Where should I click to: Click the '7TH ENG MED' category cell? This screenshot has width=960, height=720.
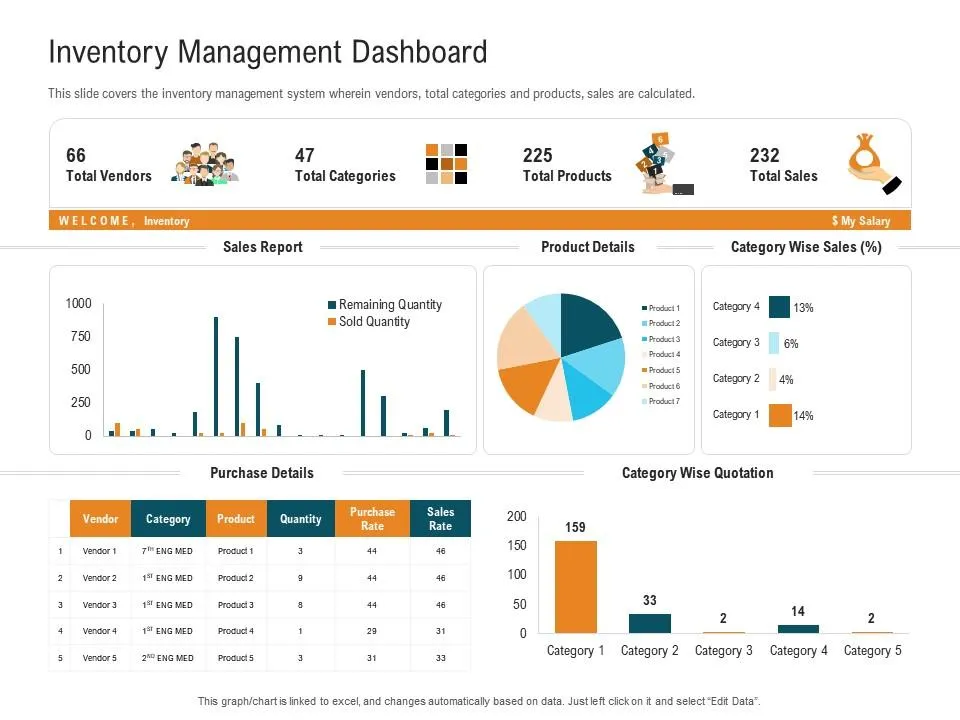coord(168,551)
